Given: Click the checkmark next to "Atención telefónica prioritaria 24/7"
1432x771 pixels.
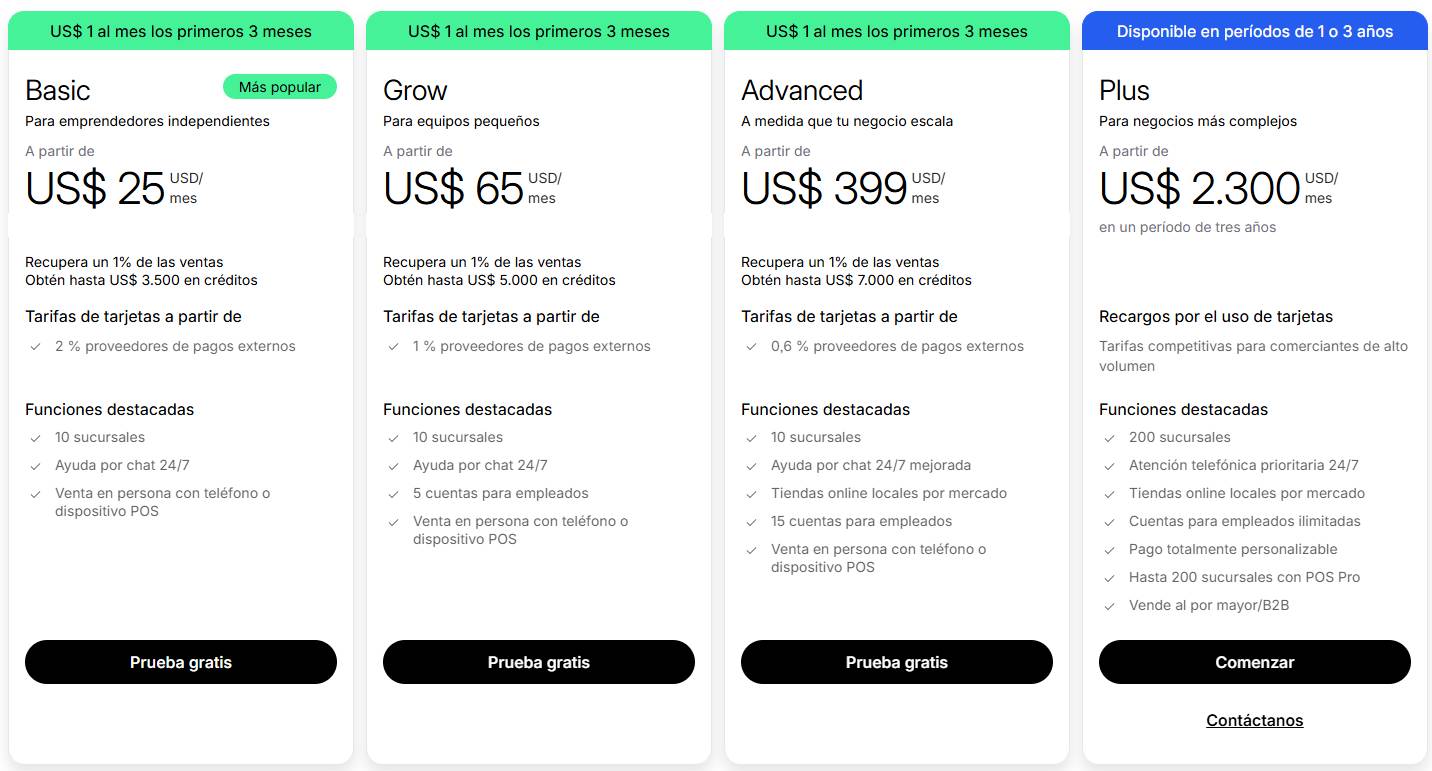Looking at the screenshot, I should pos(1110,465).
